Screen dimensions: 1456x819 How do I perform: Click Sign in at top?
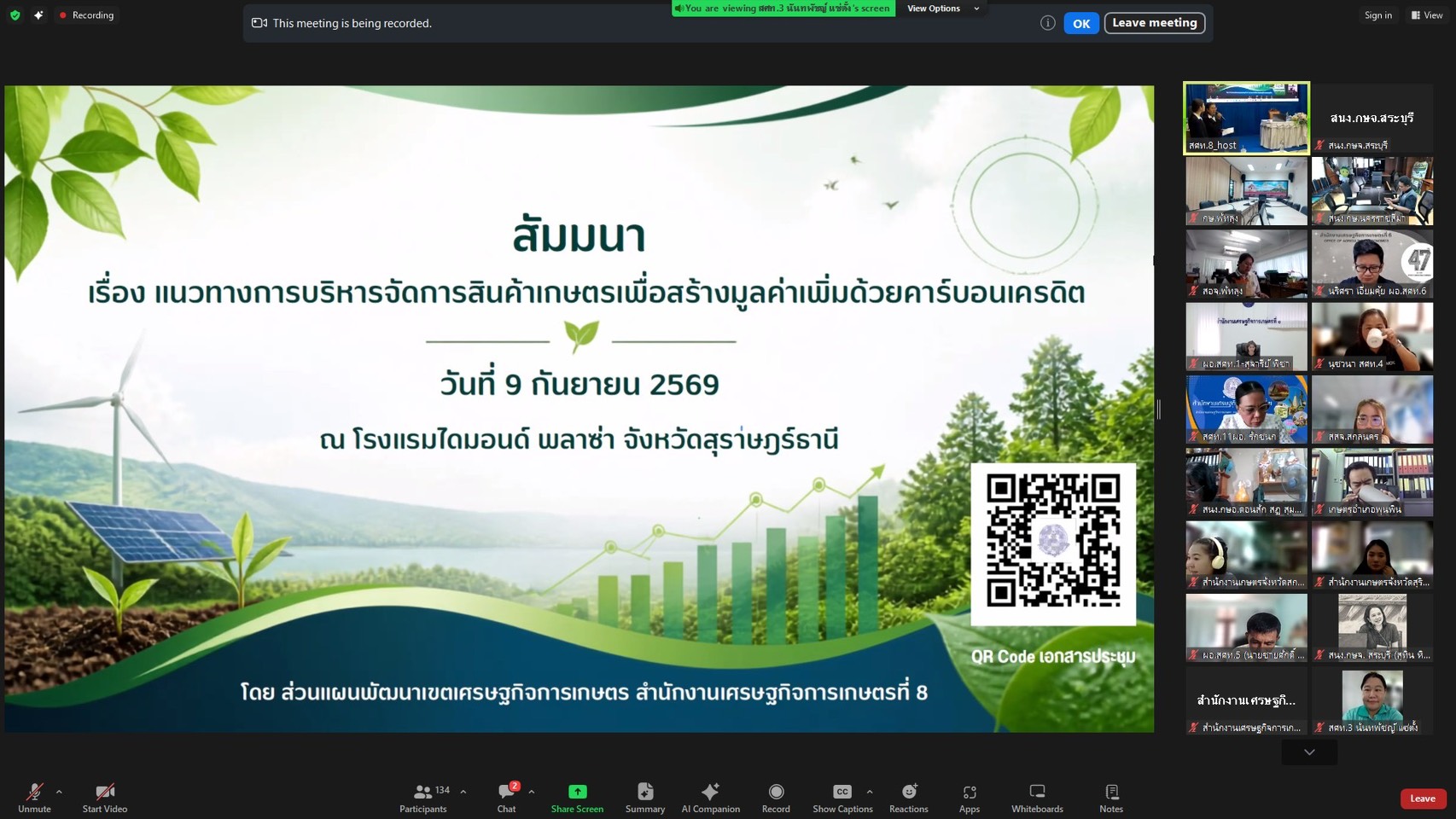1377,15
